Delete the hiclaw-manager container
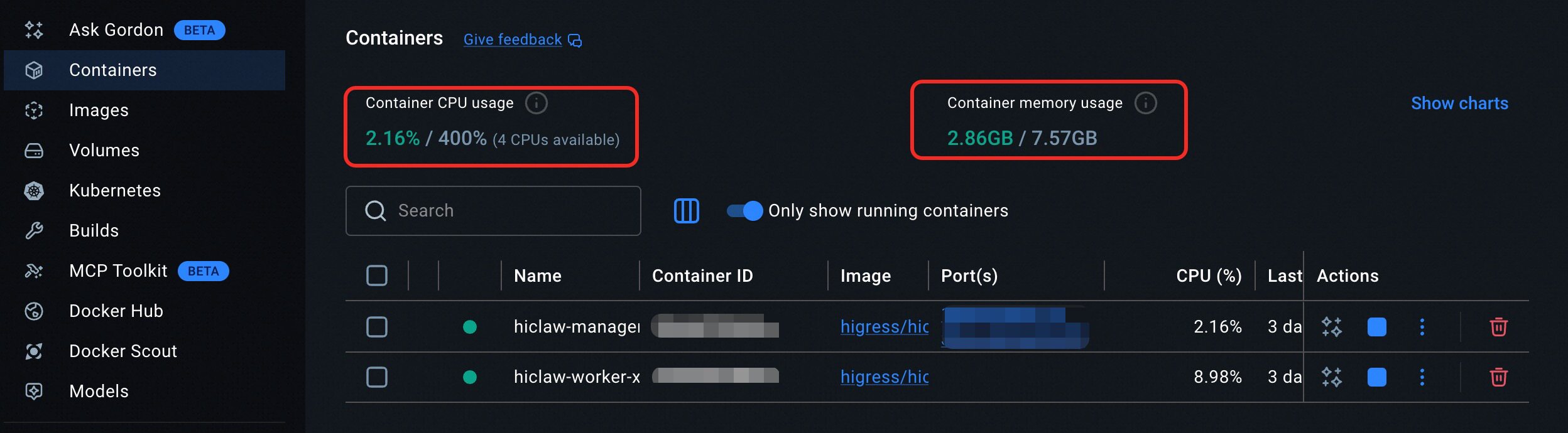The height and width of the screenshot is (433, 1568). click(x=1498, y=327)
